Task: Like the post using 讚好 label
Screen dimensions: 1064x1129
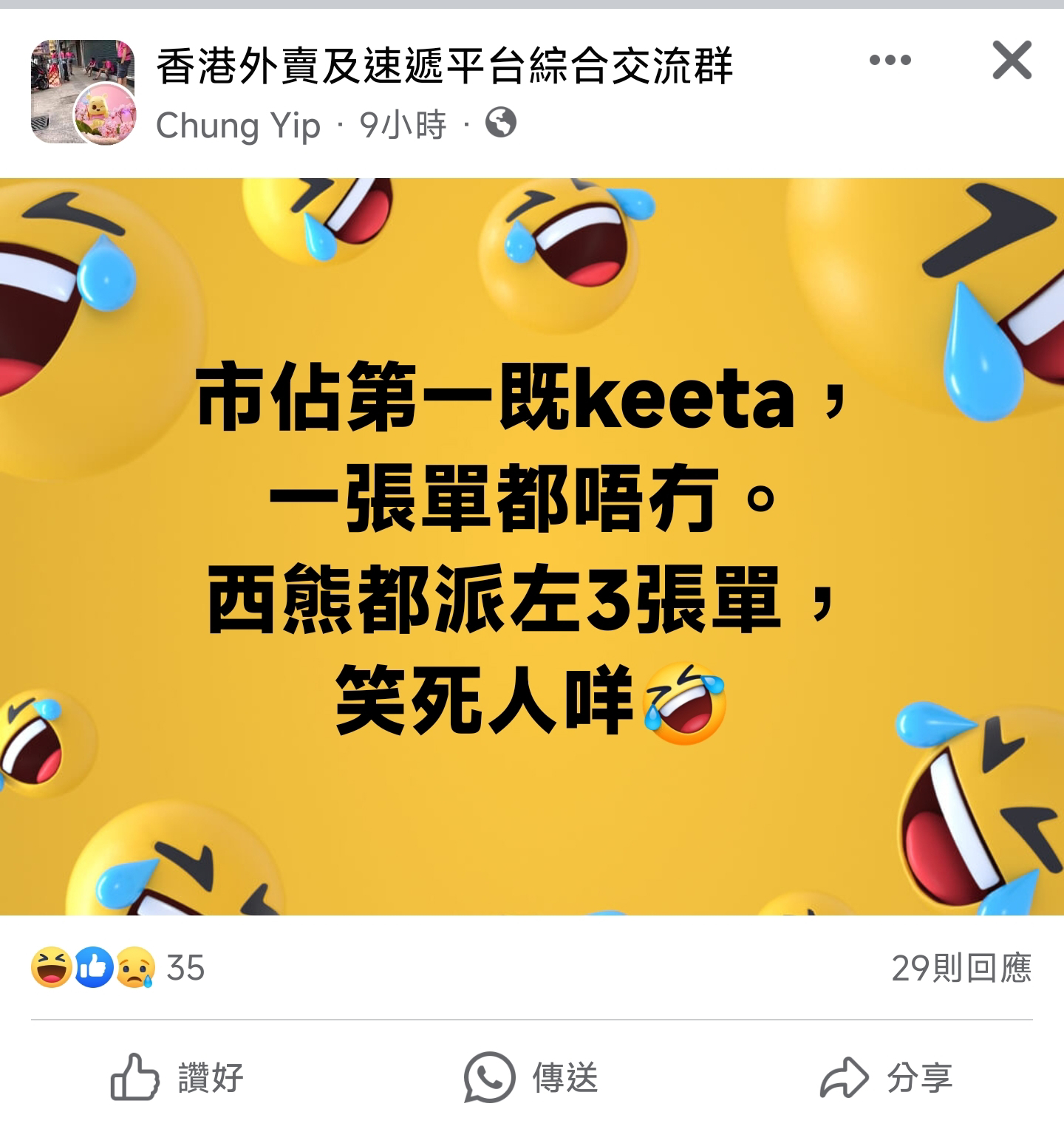Action: [211, 1078]
